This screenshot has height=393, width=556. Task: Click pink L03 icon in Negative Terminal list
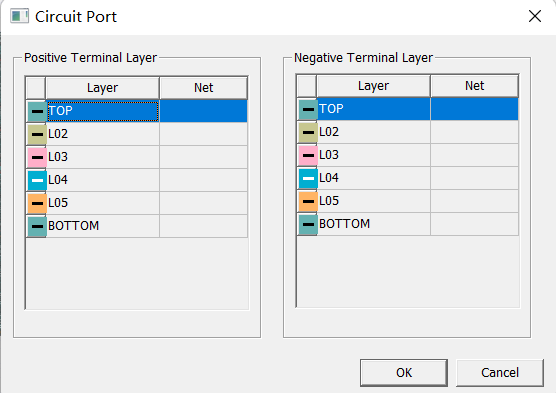click(308, 155)
